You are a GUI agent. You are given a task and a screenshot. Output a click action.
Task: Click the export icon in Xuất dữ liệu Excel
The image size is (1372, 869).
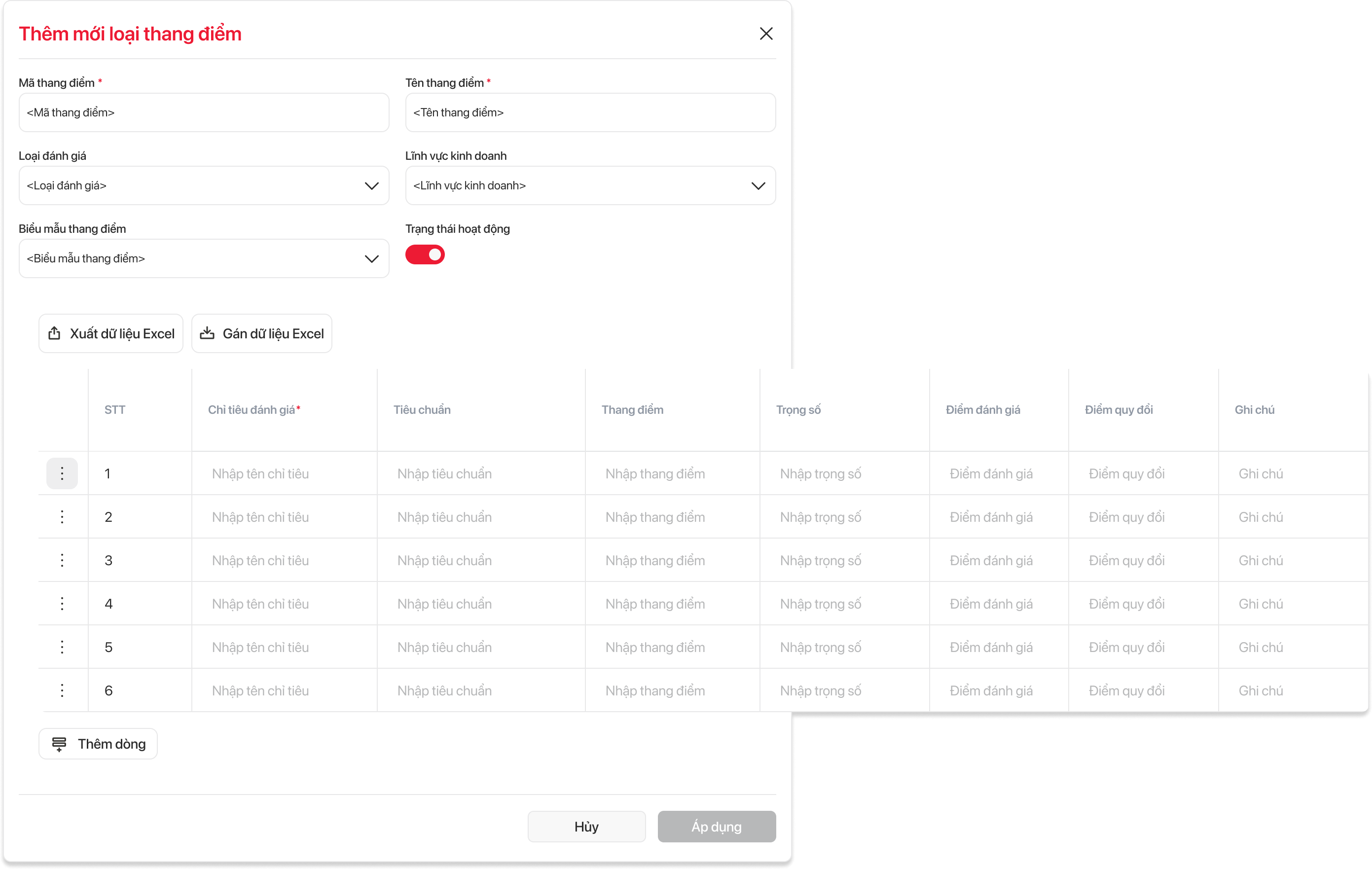tap(55, 333)
